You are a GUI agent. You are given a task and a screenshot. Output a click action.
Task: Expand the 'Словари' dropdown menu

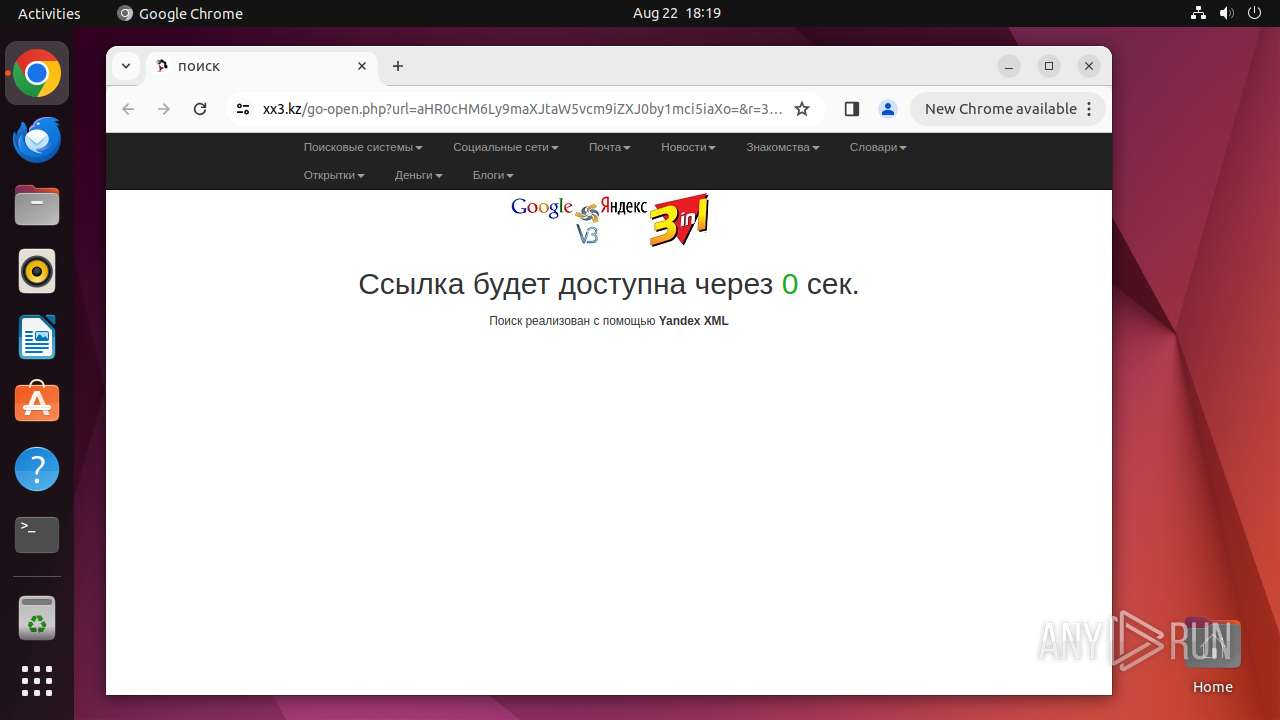pos(878,147)
